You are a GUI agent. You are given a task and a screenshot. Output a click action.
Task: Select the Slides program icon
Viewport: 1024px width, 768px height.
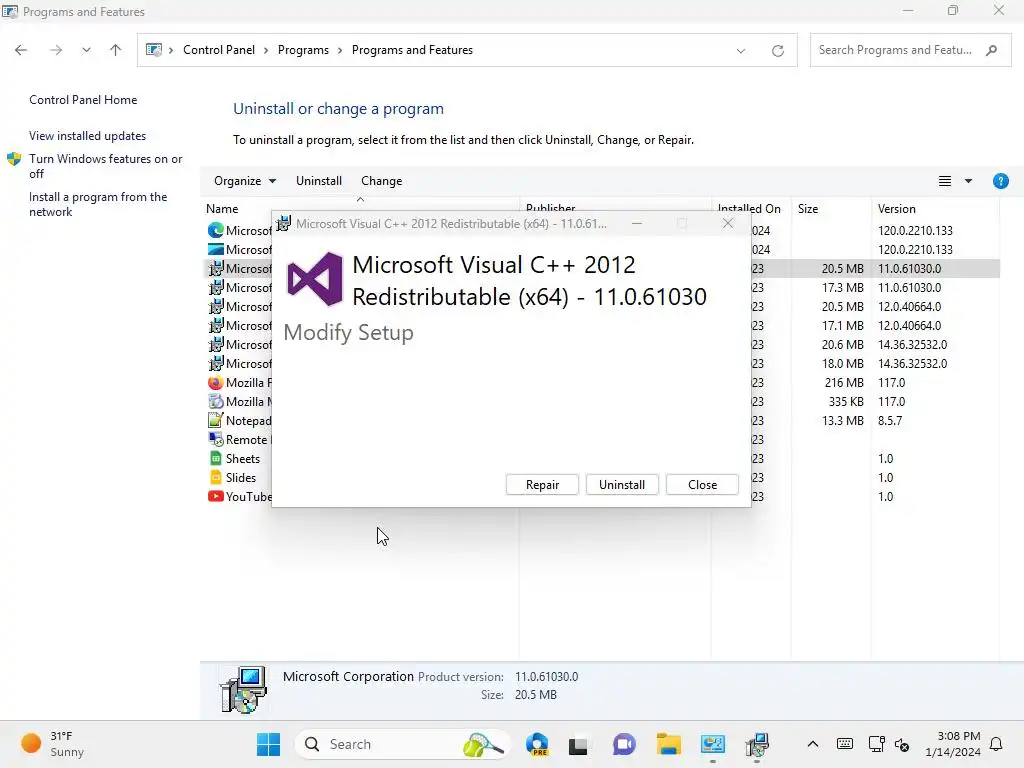click(216, 477)
